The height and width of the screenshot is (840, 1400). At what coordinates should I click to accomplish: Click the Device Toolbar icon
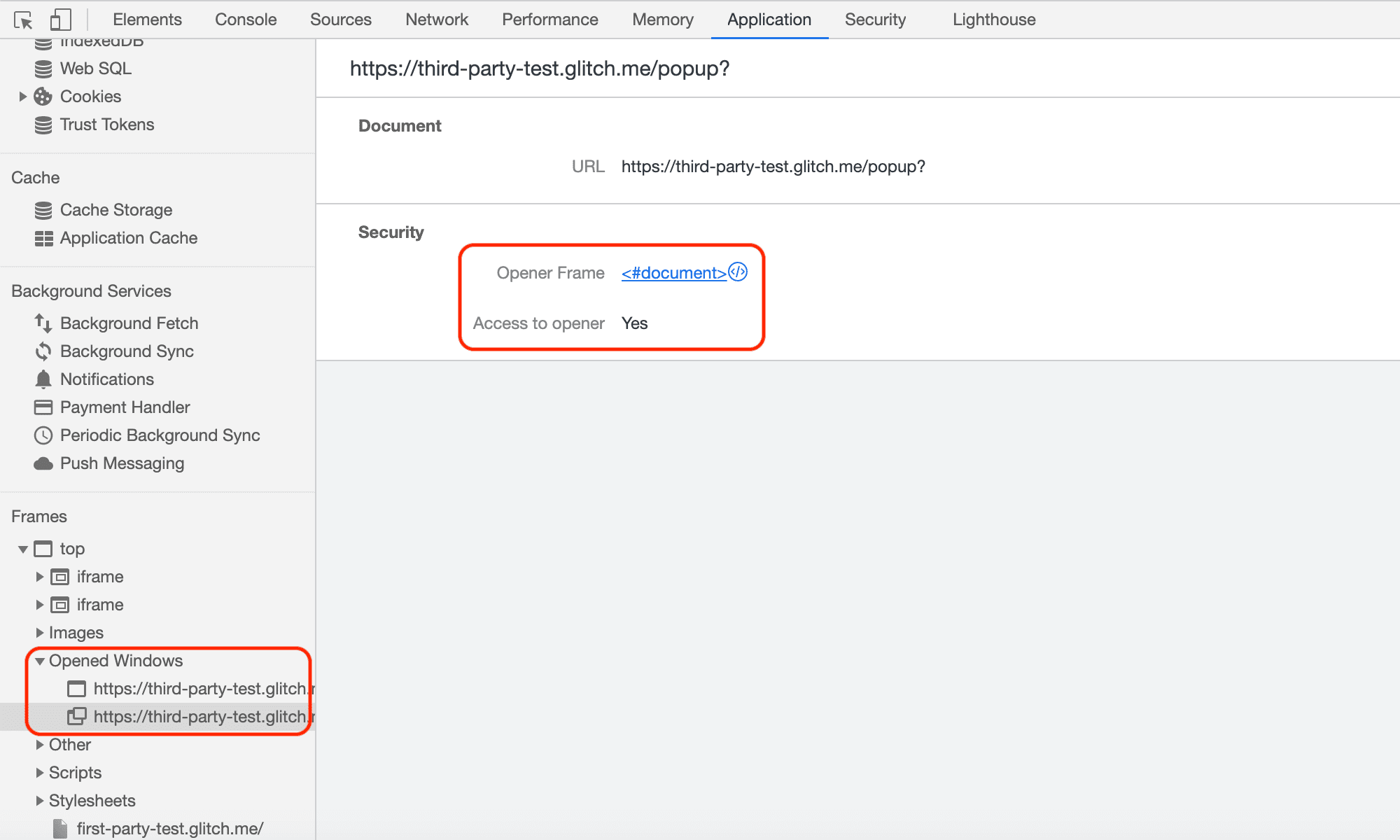(x=59, y=18)
